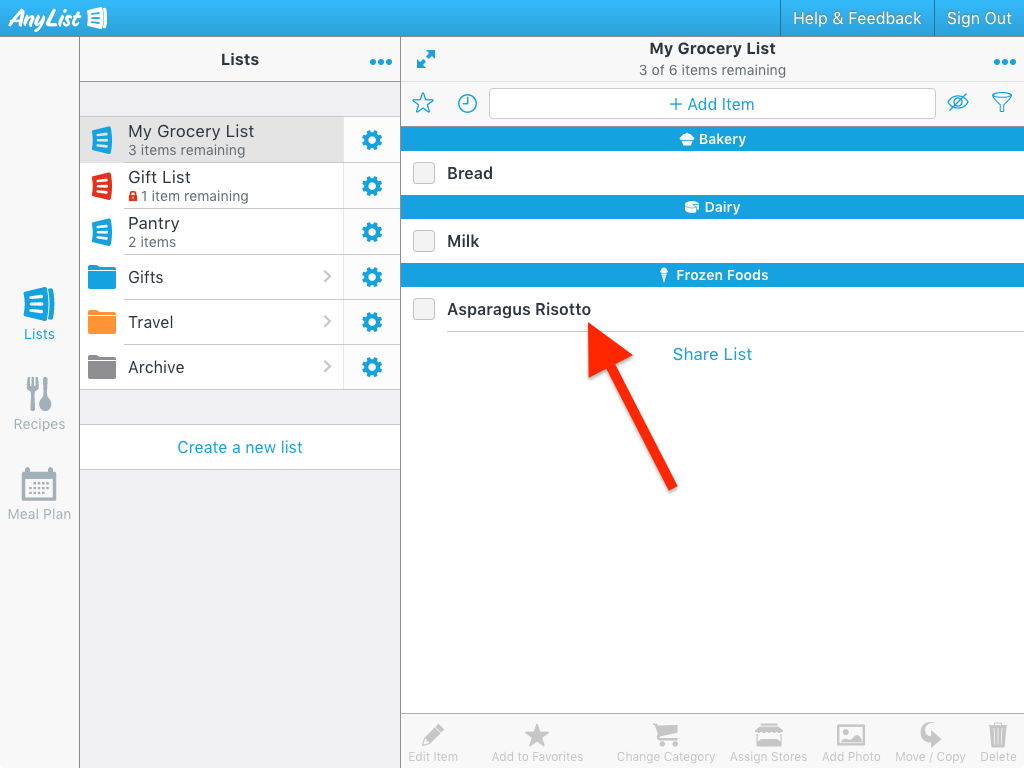The height and width of the screenshot is (768, 1024).
Task: Click Create a new list
Action: pos(240,447)
